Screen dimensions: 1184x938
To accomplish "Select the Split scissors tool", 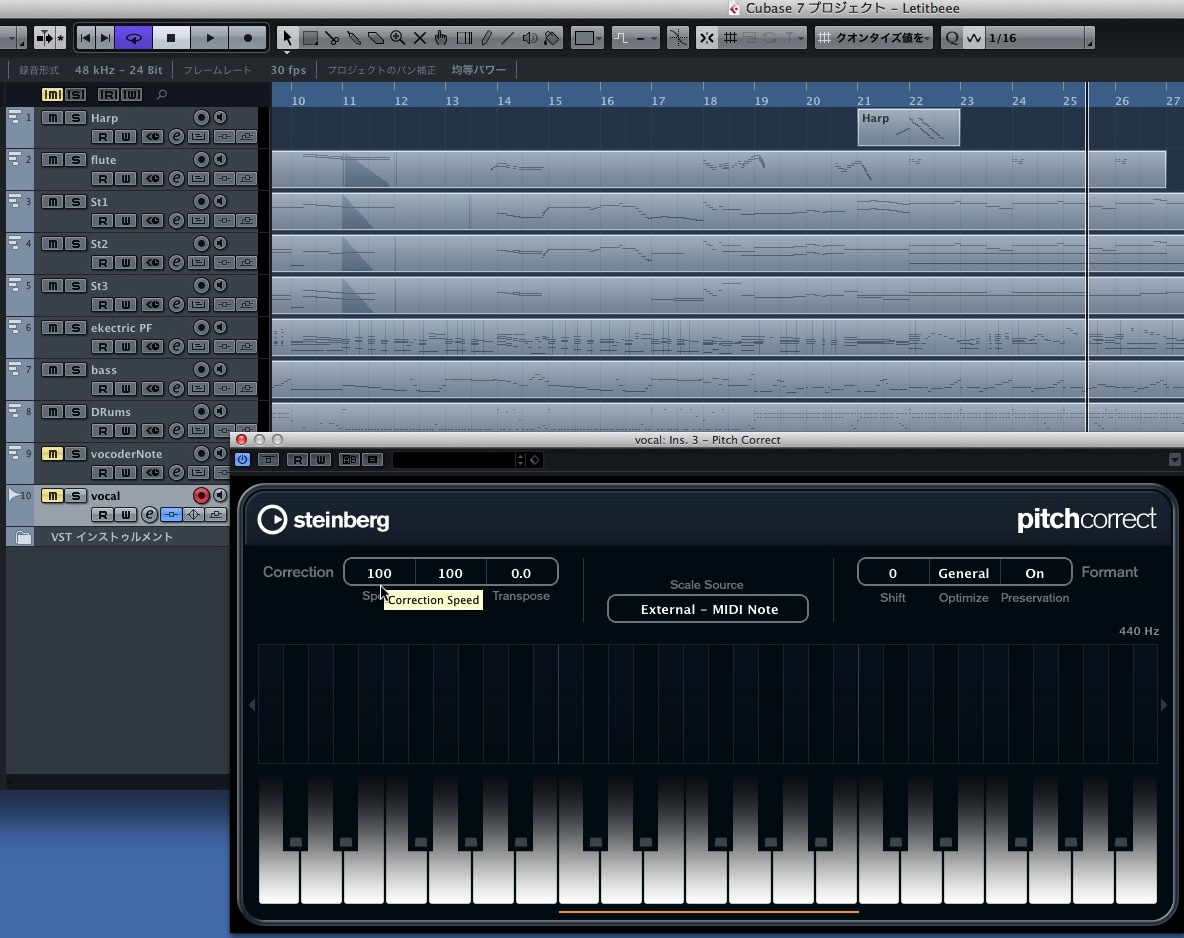I will [331, 38].
